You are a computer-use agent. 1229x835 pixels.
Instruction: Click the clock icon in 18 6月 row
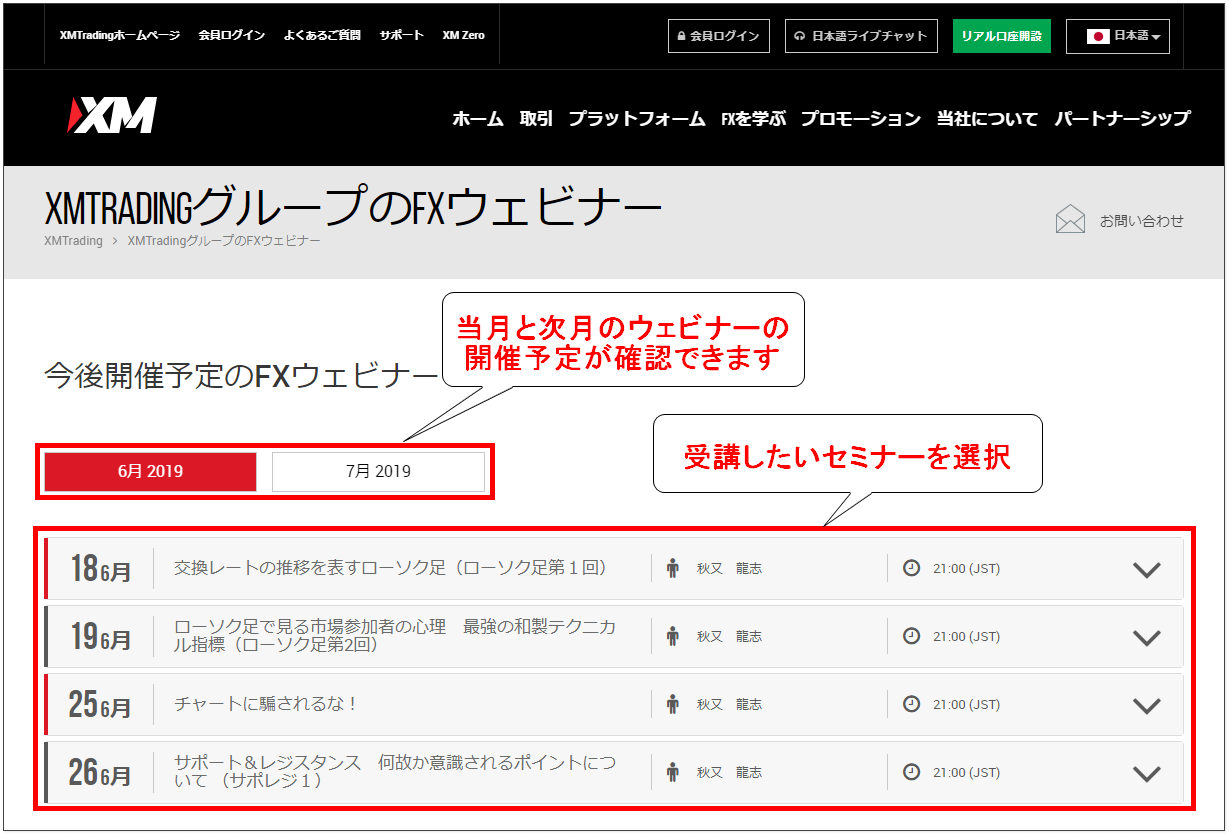pos(911,567)
